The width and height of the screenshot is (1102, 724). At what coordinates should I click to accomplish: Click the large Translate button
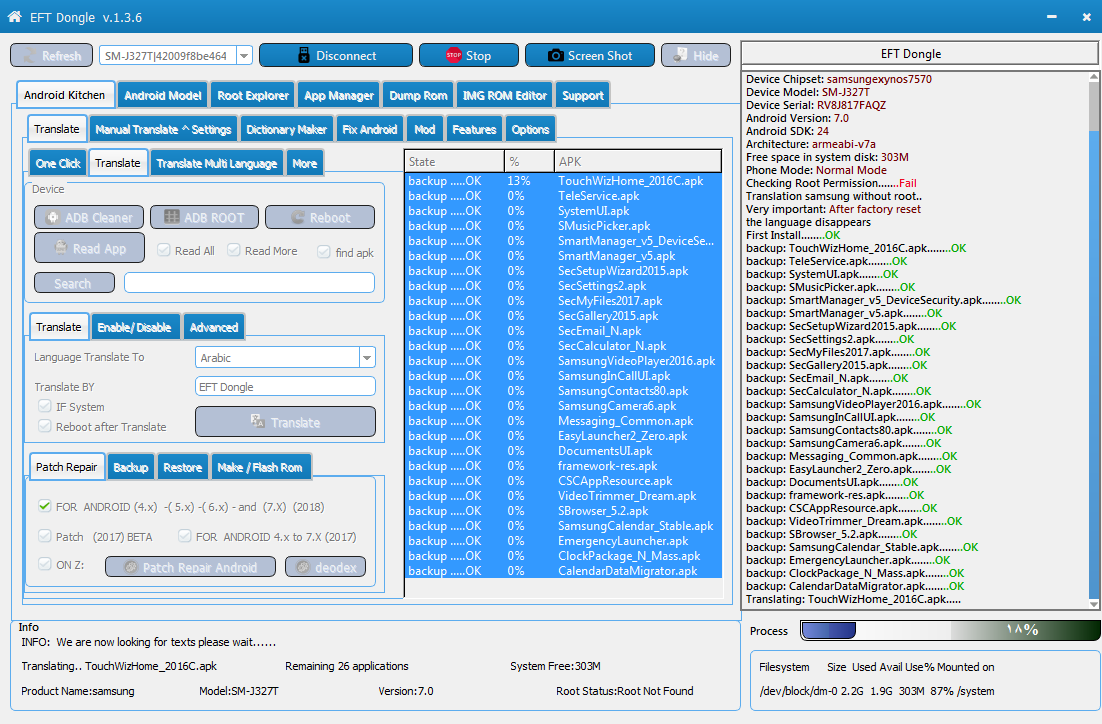point(285,422)
